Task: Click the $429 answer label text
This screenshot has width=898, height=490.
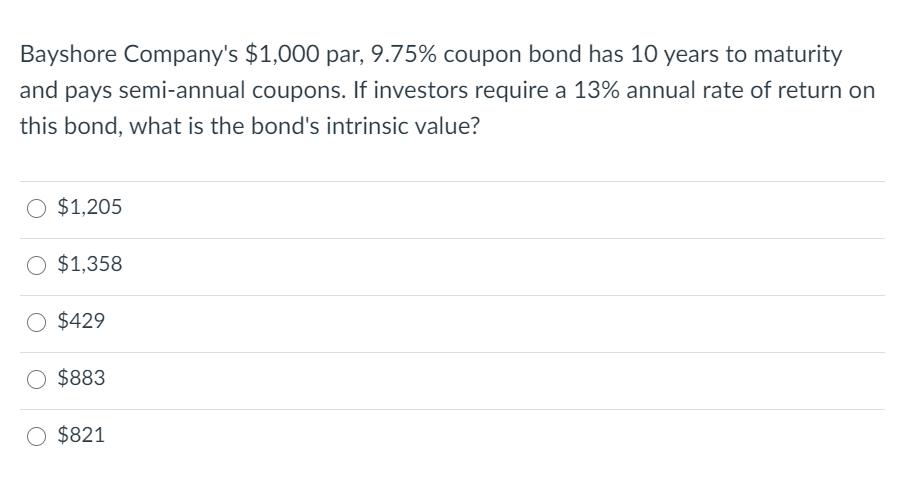Action: 82,322
